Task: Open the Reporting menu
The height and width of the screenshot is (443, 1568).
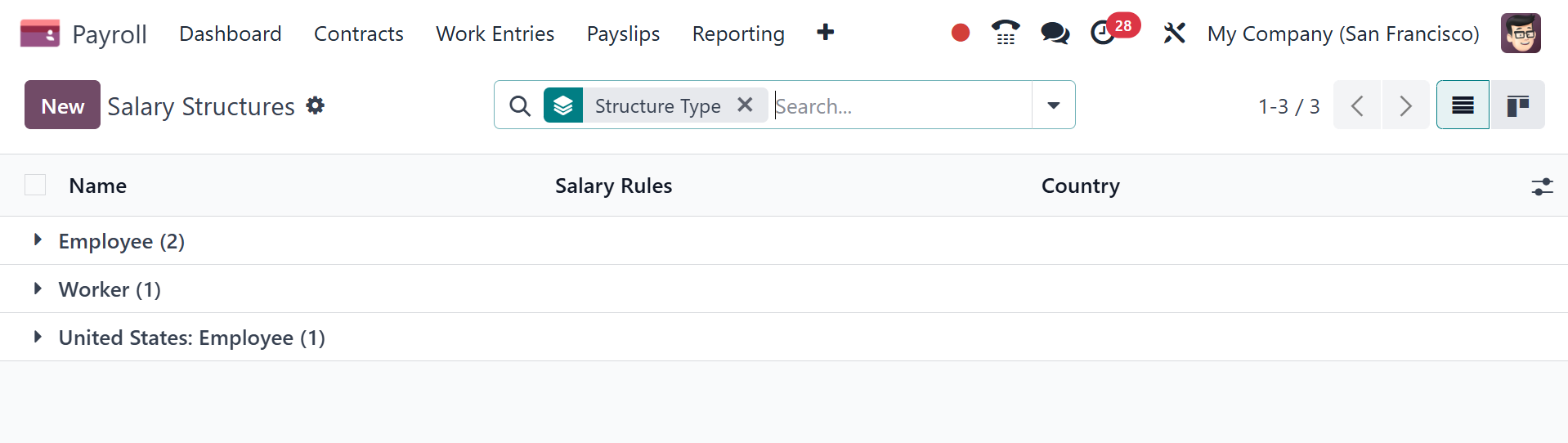Action: tap(738, 34)
